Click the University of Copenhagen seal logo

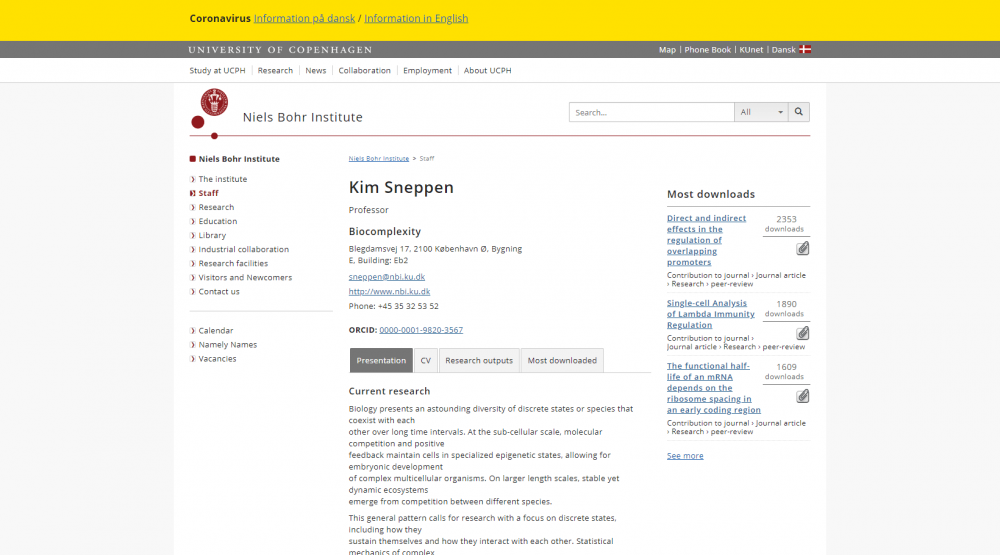coord(214,102)
